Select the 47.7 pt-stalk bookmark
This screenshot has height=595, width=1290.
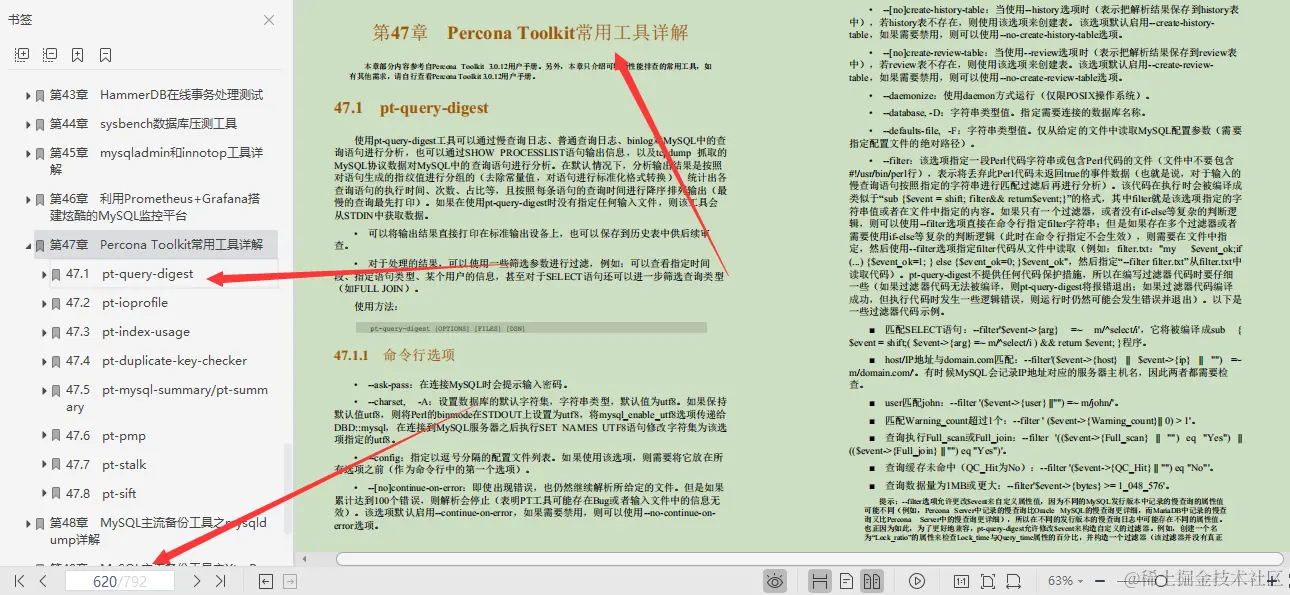[x=106, y=465]
